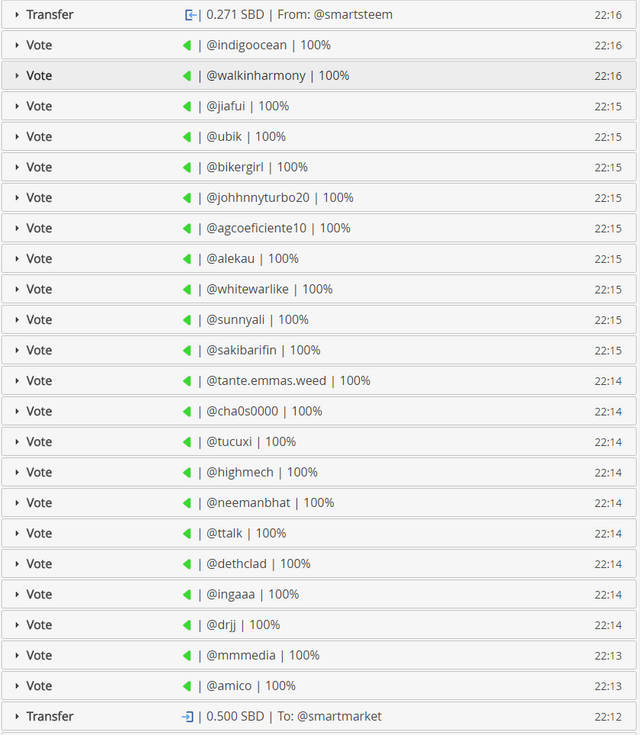Viewport: 640px width, 735px height.
Task: Open the @whitewarlike account link
Action: click(x=248, y=289)
